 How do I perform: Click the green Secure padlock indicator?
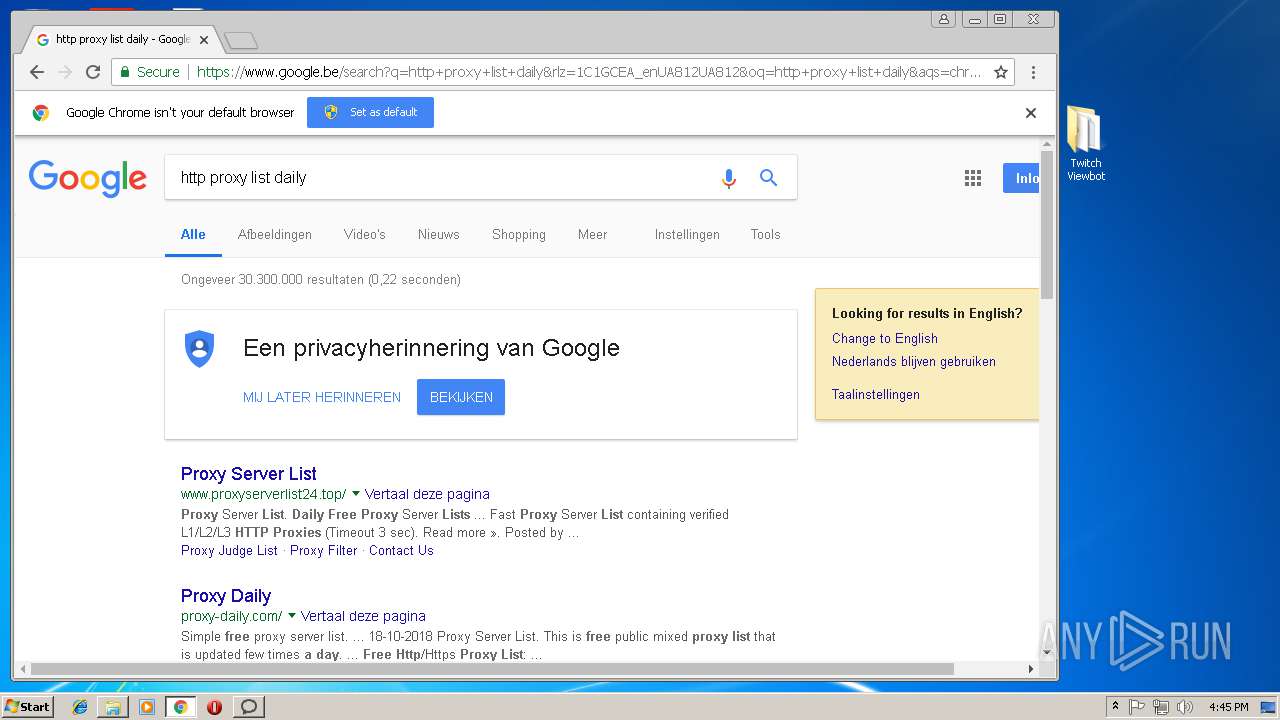(150, 72)
